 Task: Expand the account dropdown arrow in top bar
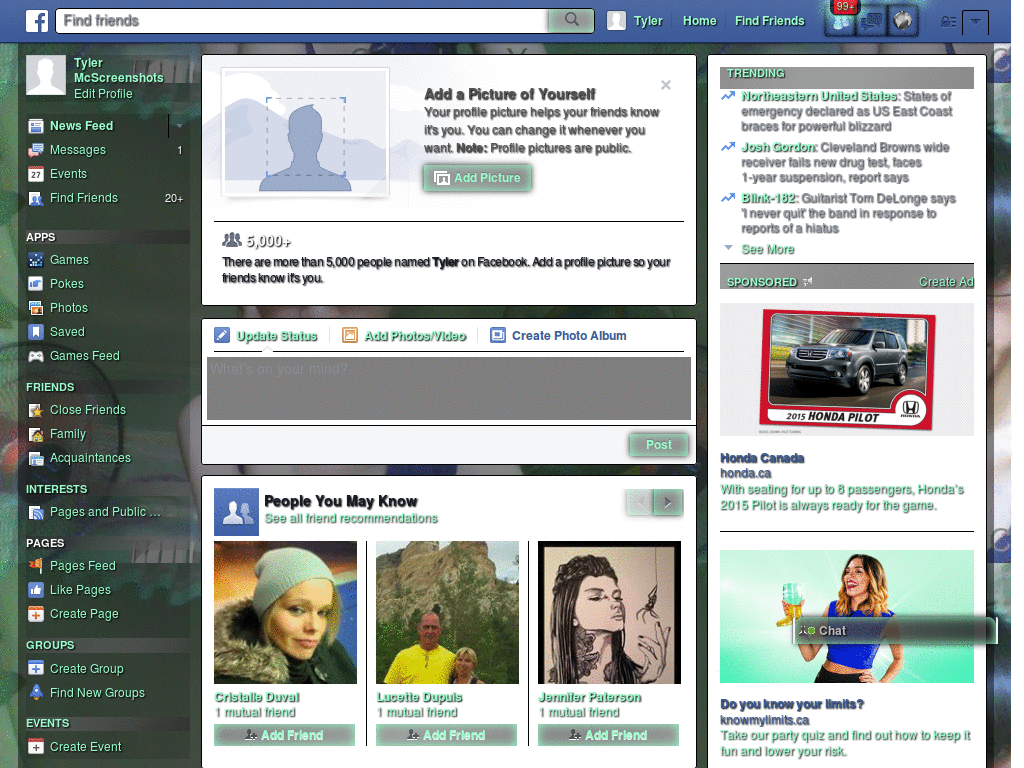point(975,22)
